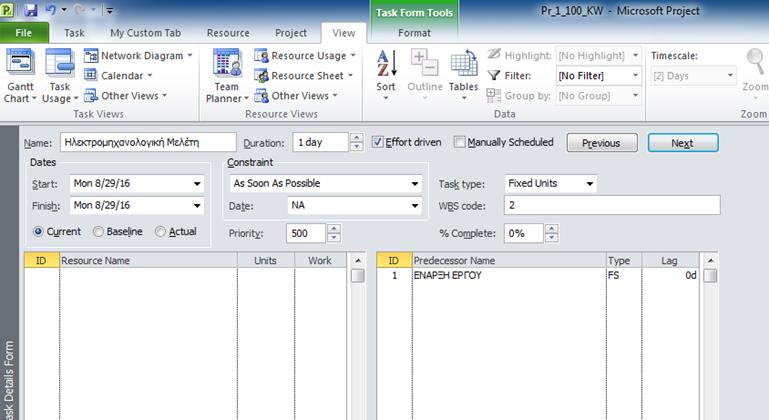The image size is (769, 420).
Task: Click the Undo icon
Action: (x=51, y=10)
